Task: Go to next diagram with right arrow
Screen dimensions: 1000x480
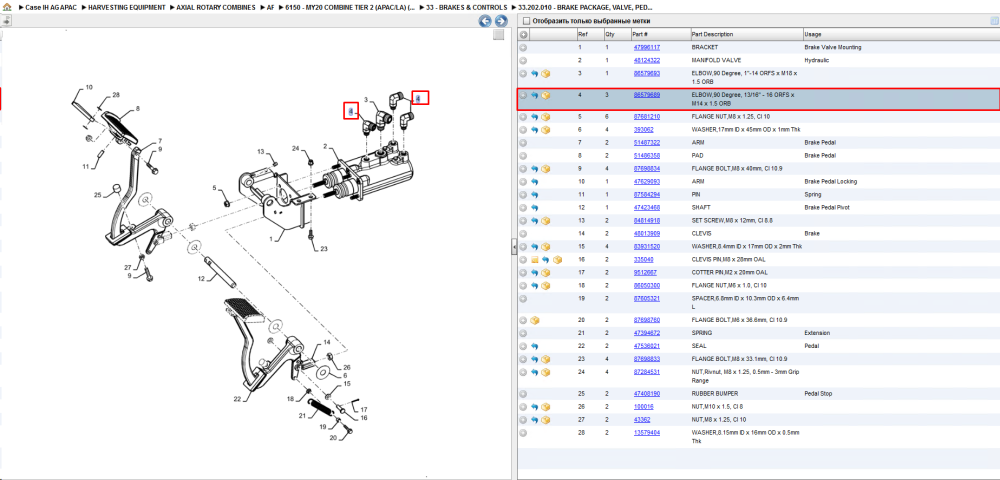Action: point(501,21)
